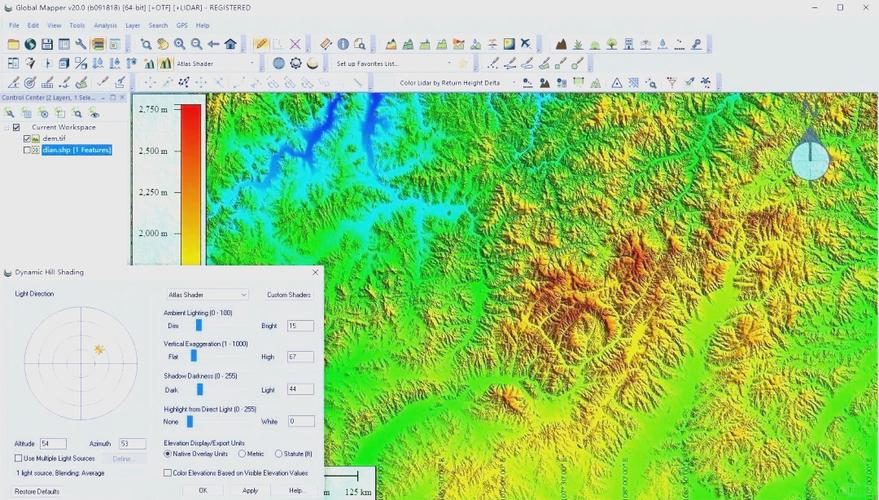Open the Layer menu

point(132,25)
